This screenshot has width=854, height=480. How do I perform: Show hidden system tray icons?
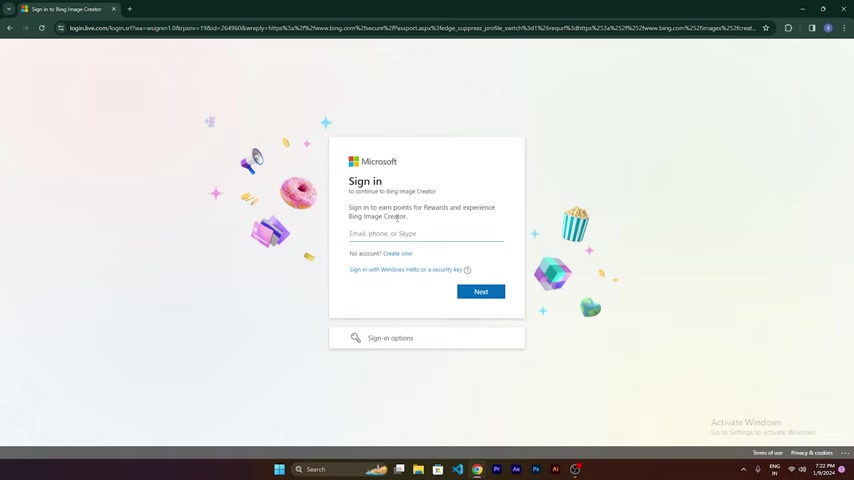click(x=743, y=469)
